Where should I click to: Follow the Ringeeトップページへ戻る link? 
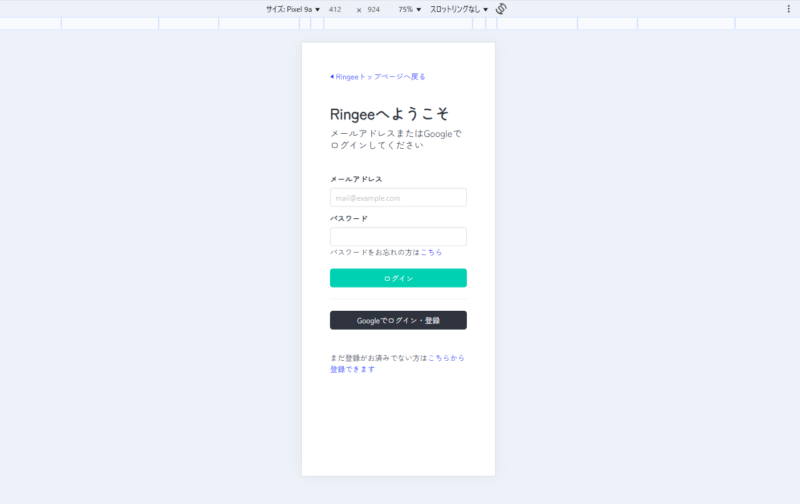point(381,77)
